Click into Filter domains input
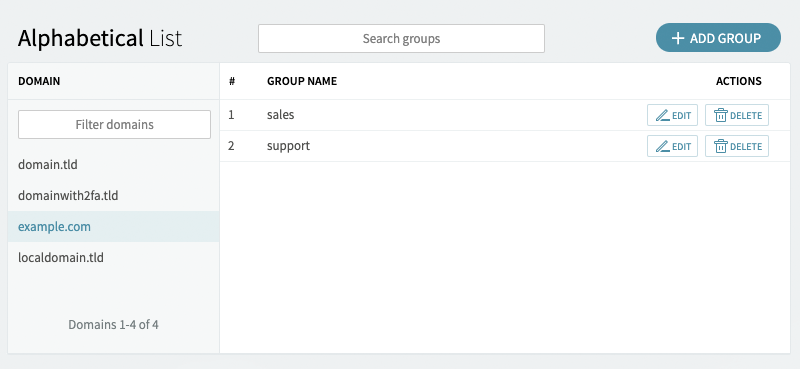800x369 pixels. coord(114,125)
